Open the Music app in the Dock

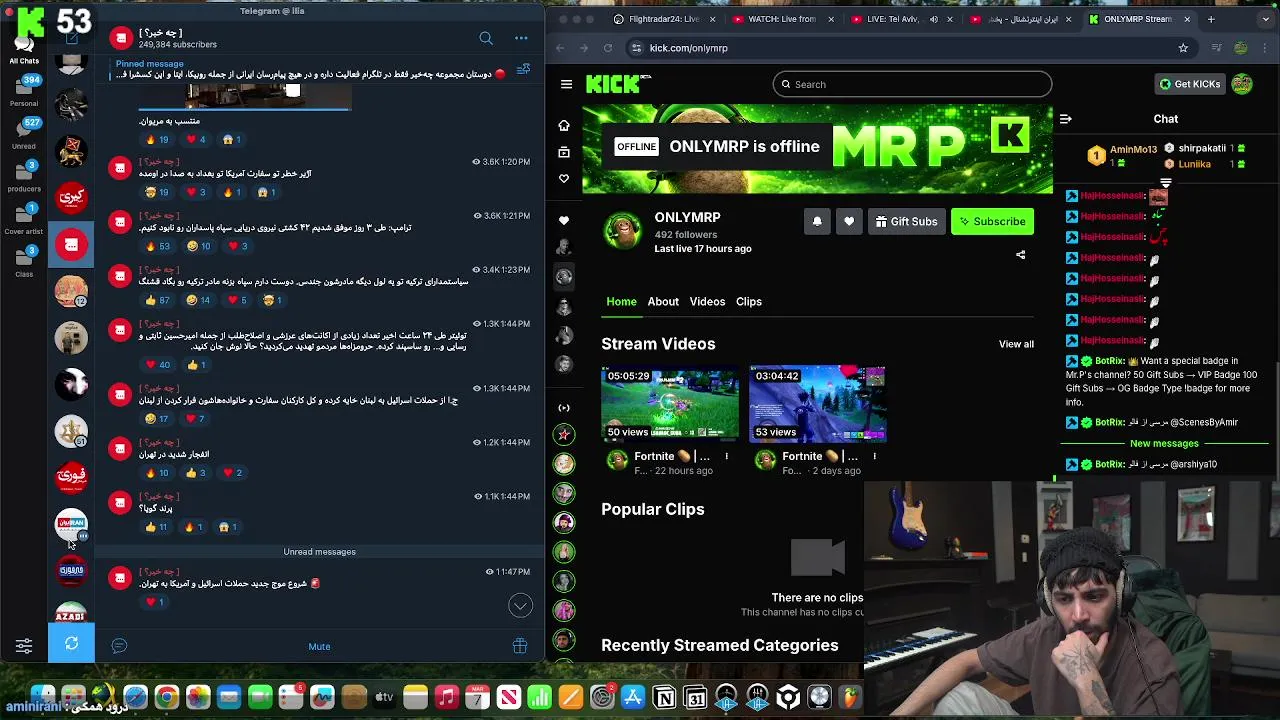coord(447,697)
